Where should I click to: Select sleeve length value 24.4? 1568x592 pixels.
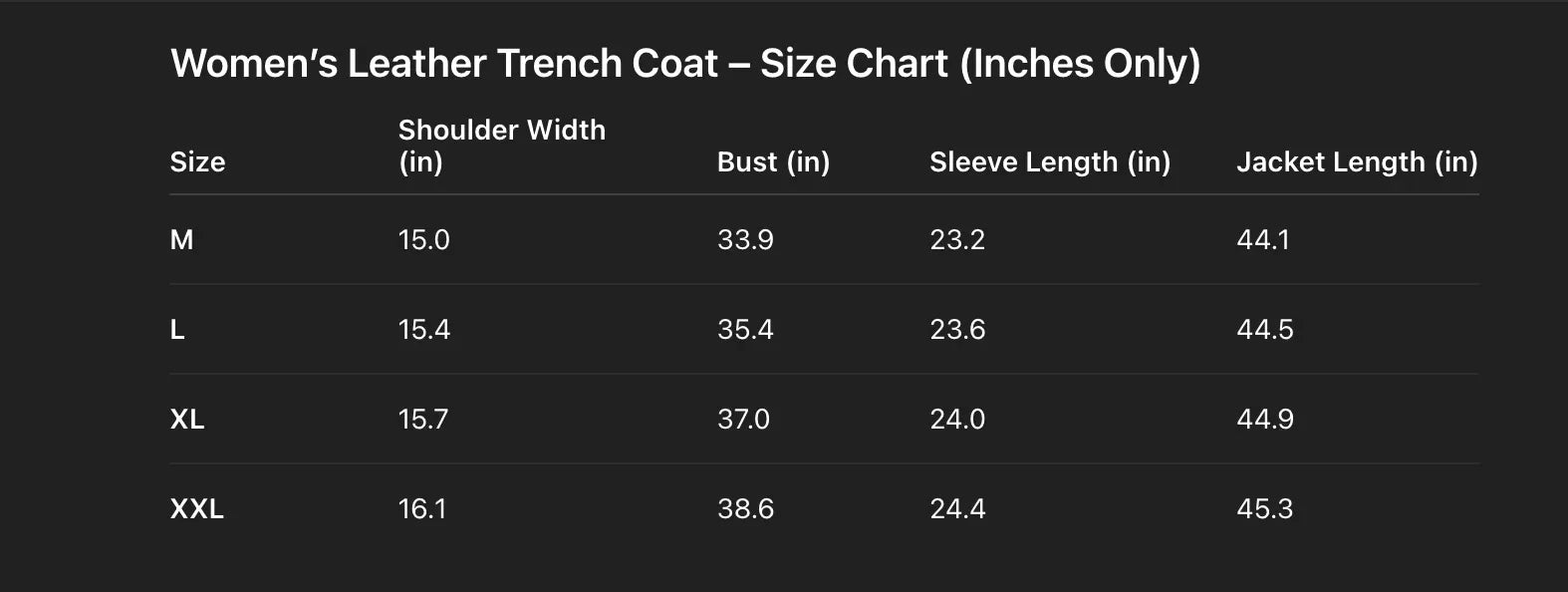[x=956, y=508]
